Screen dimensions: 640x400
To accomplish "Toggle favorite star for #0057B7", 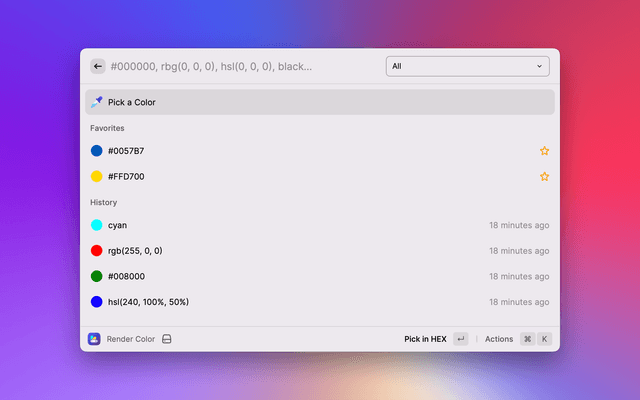I will pos(544,151).
